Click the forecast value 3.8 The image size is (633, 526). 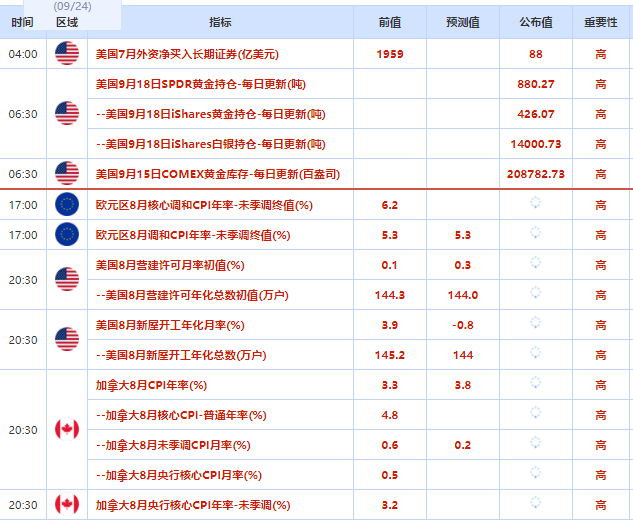coord(463,386)
